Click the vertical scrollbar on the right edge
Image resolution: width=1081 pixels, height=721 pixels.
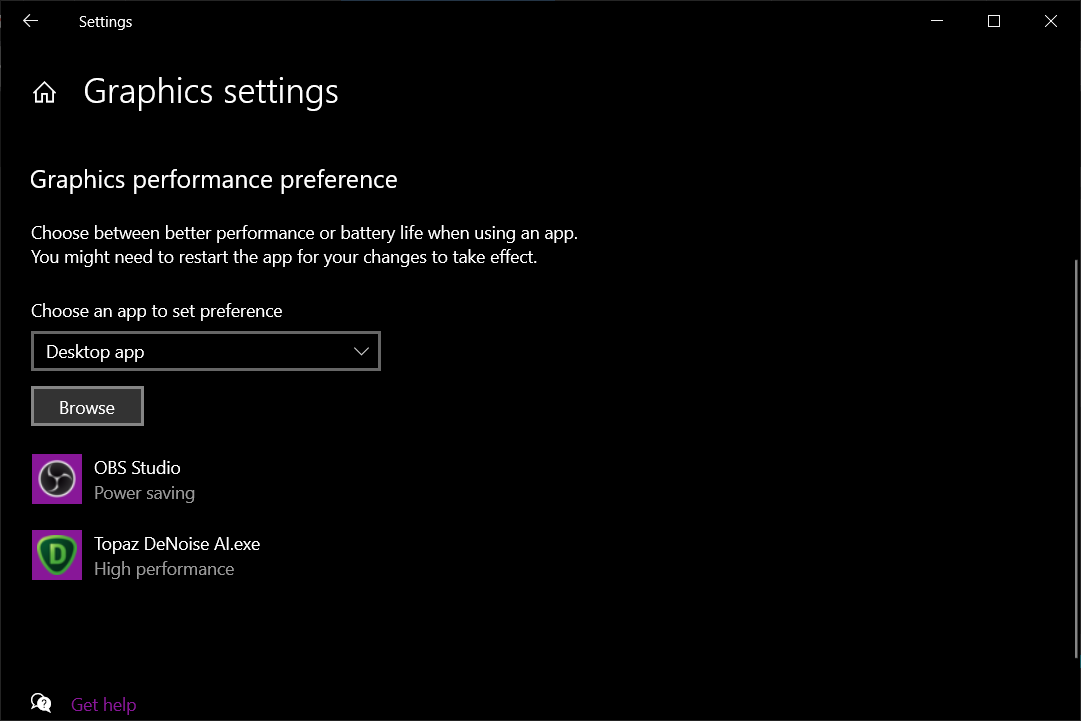coord(1076,457)
